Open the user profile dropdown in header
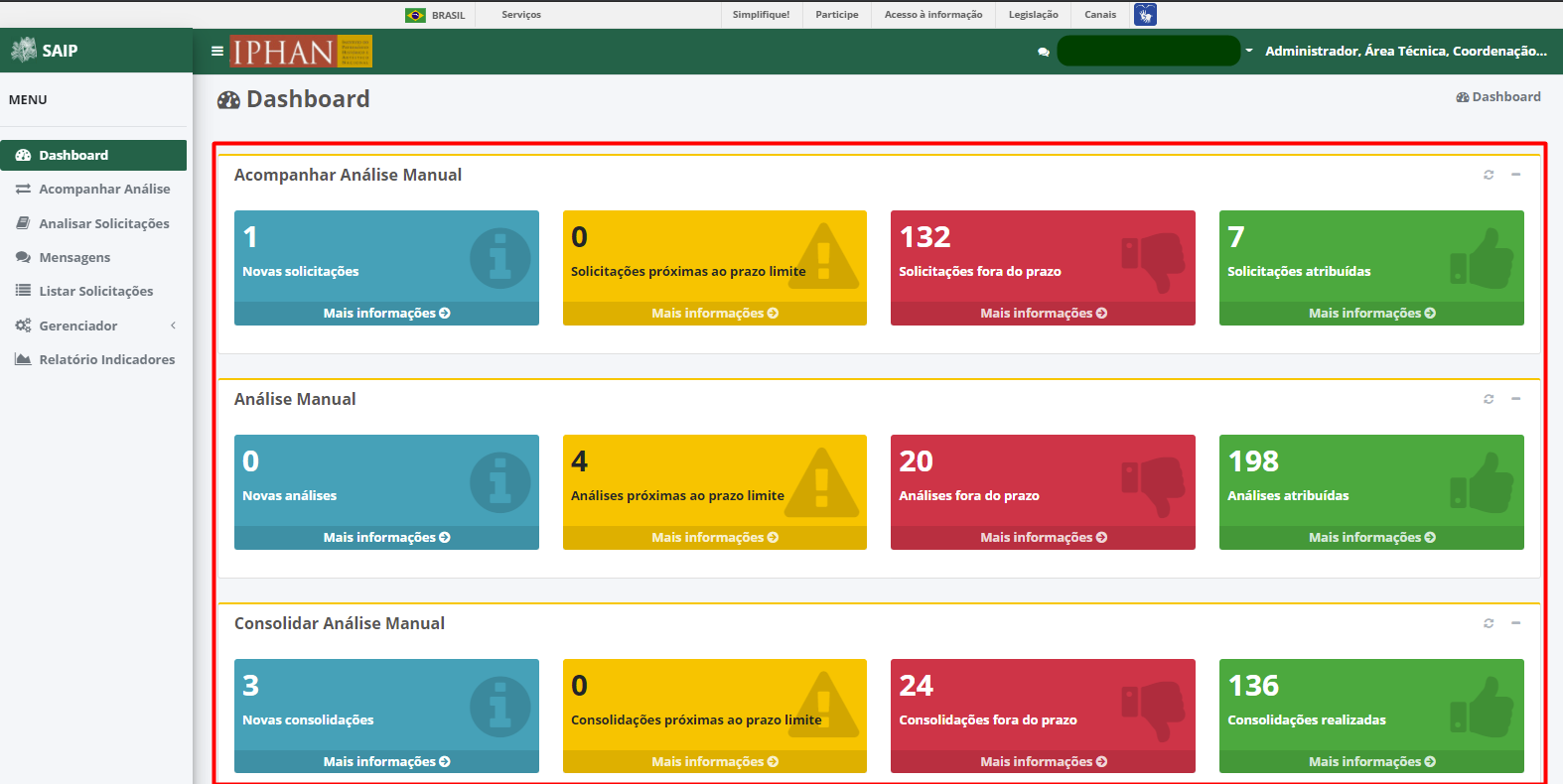 tap(1249, 51)
